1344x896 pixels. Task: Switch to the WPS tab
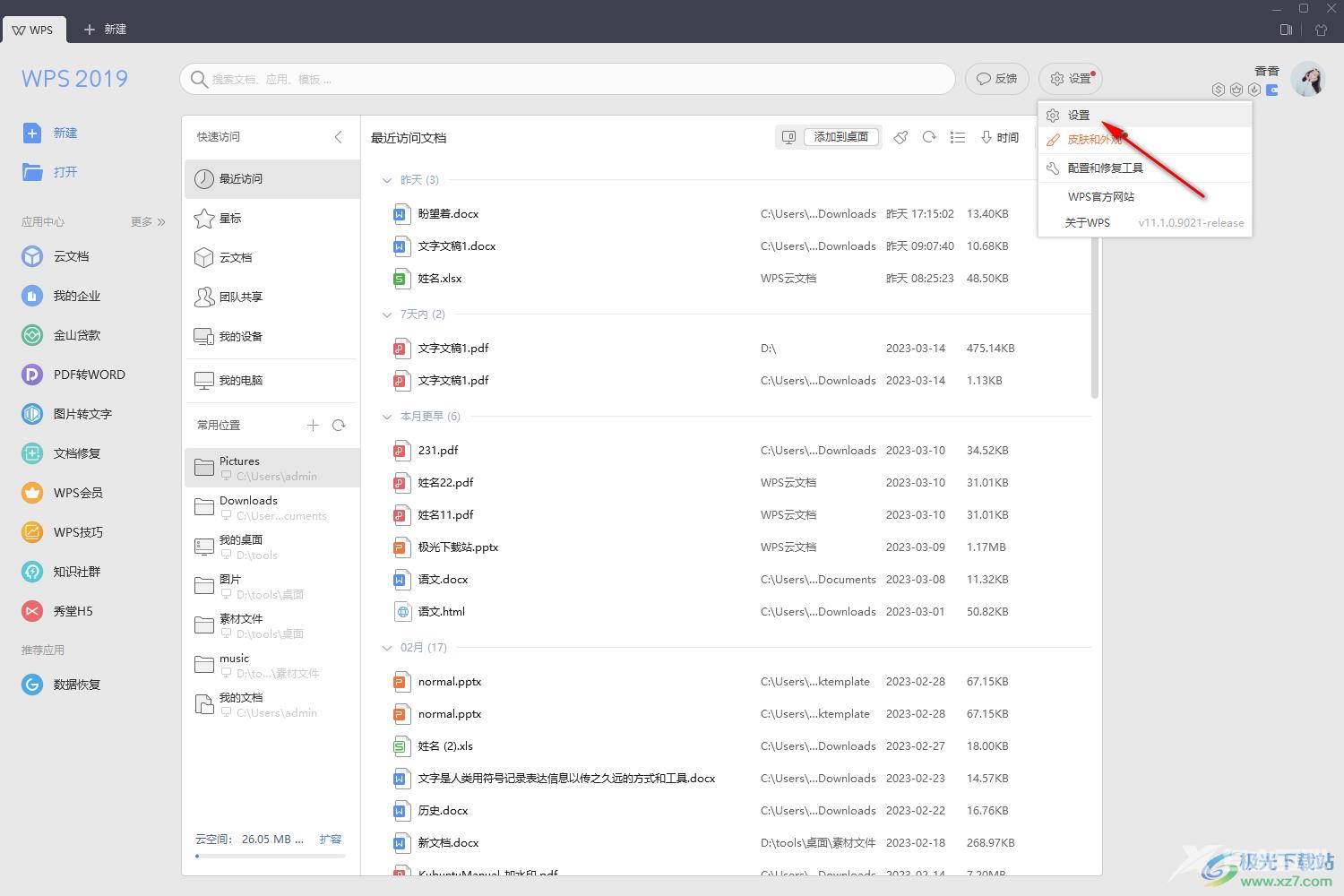coord(34,30)
